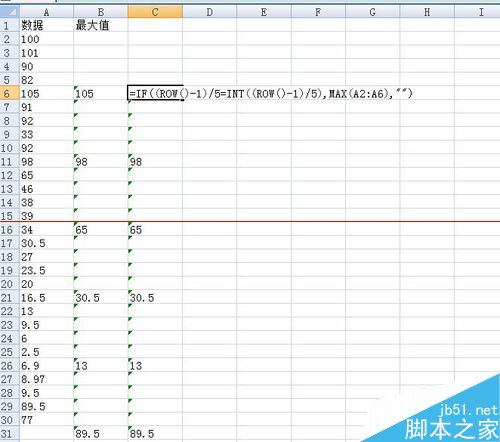Select column B header
Screen dimensions: 500x442
[101, 12]
